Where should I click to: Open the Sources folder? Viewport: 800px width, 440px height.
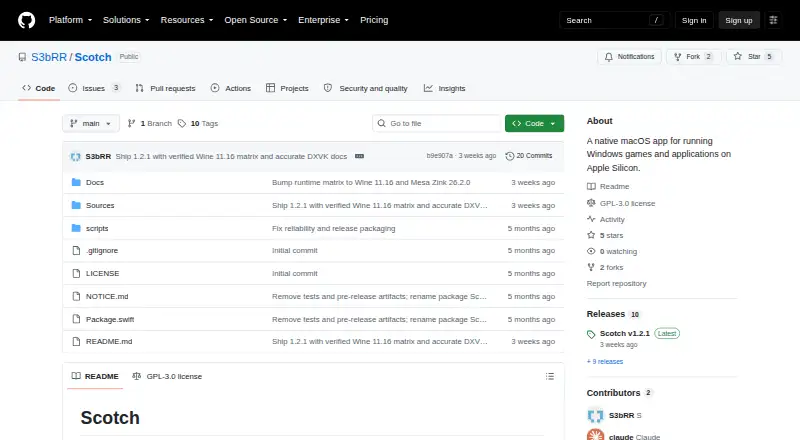(100, 205)
